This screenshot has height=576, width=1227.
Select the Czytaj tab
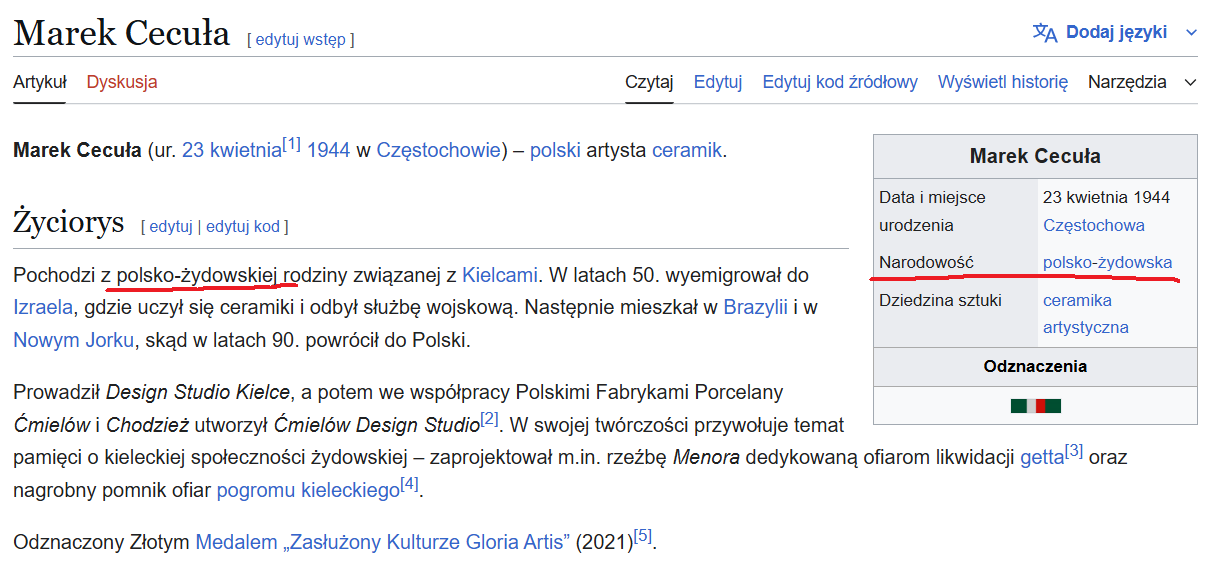[x=649, y=82]
